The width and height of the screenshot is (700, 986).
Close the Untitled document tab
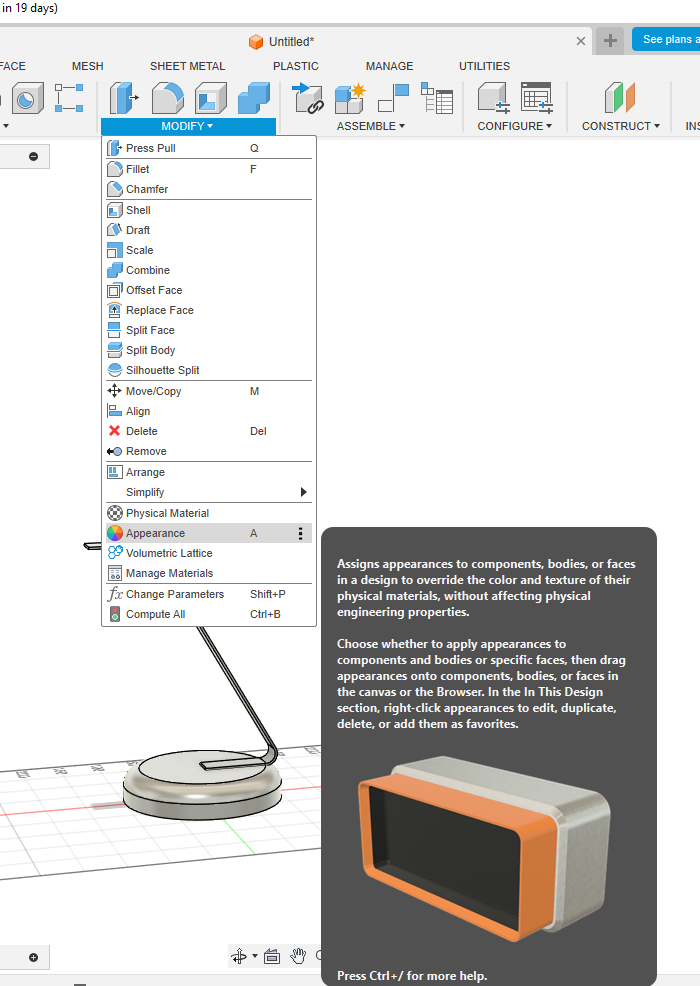pyautogui.click(x=581, y=41)
